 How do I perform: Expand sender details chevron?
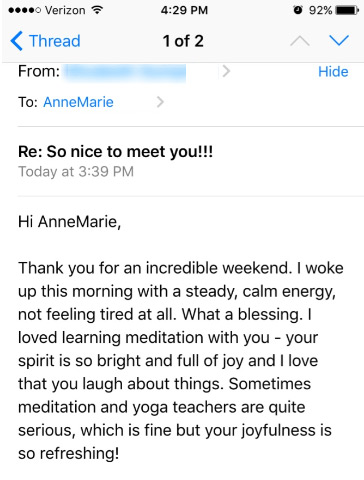[x=226, y=71]
